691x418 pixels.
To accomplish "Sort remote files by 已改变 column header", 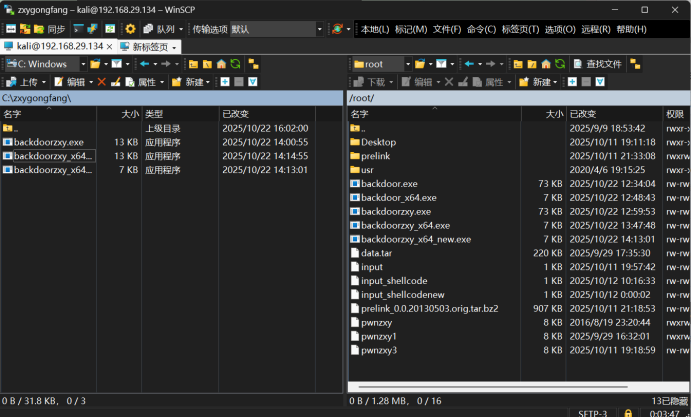I will [x=614, y=114].
